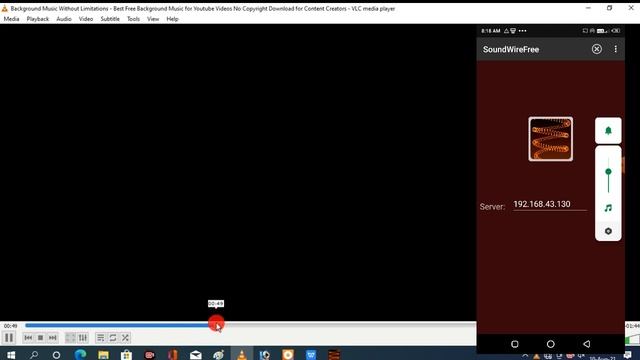Screen dimensions: 640x360
Task: Toggle VLC fullscreen video button
Action: tap(70, 338)
